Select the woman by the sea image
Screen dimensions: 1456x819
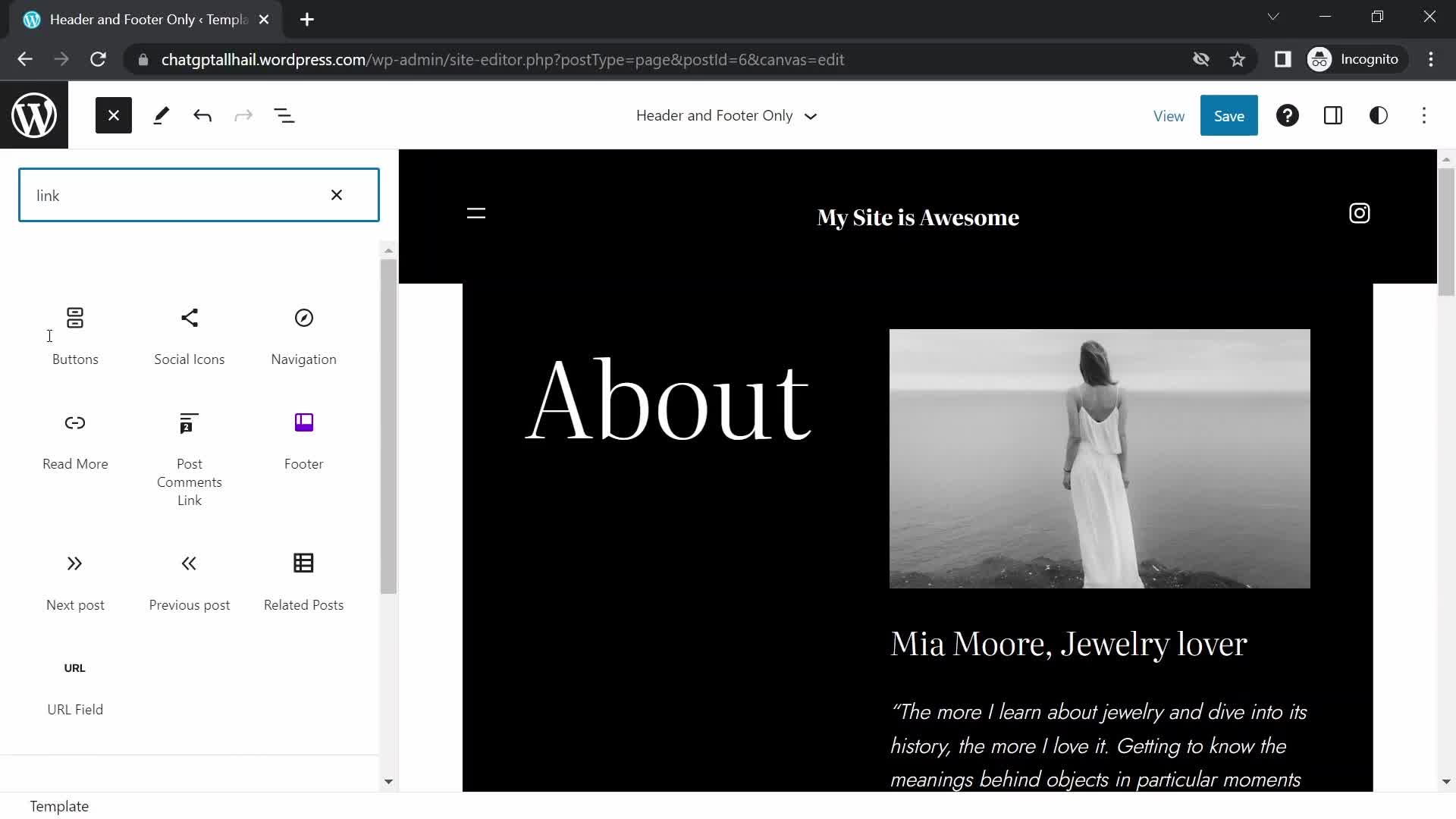pos(1100,458)
